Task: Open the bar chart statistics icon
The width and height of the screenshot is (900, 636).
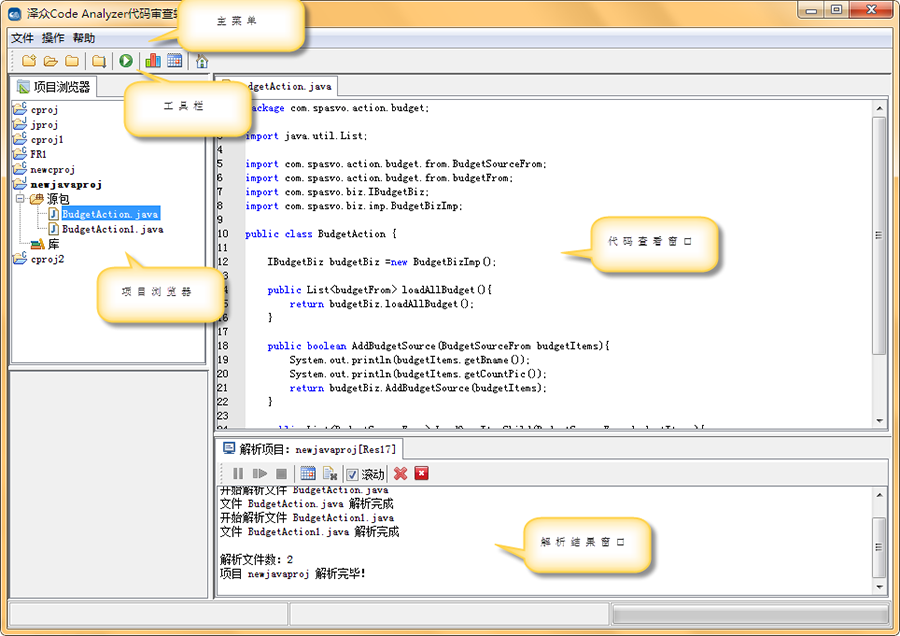Action: [153, 61]
